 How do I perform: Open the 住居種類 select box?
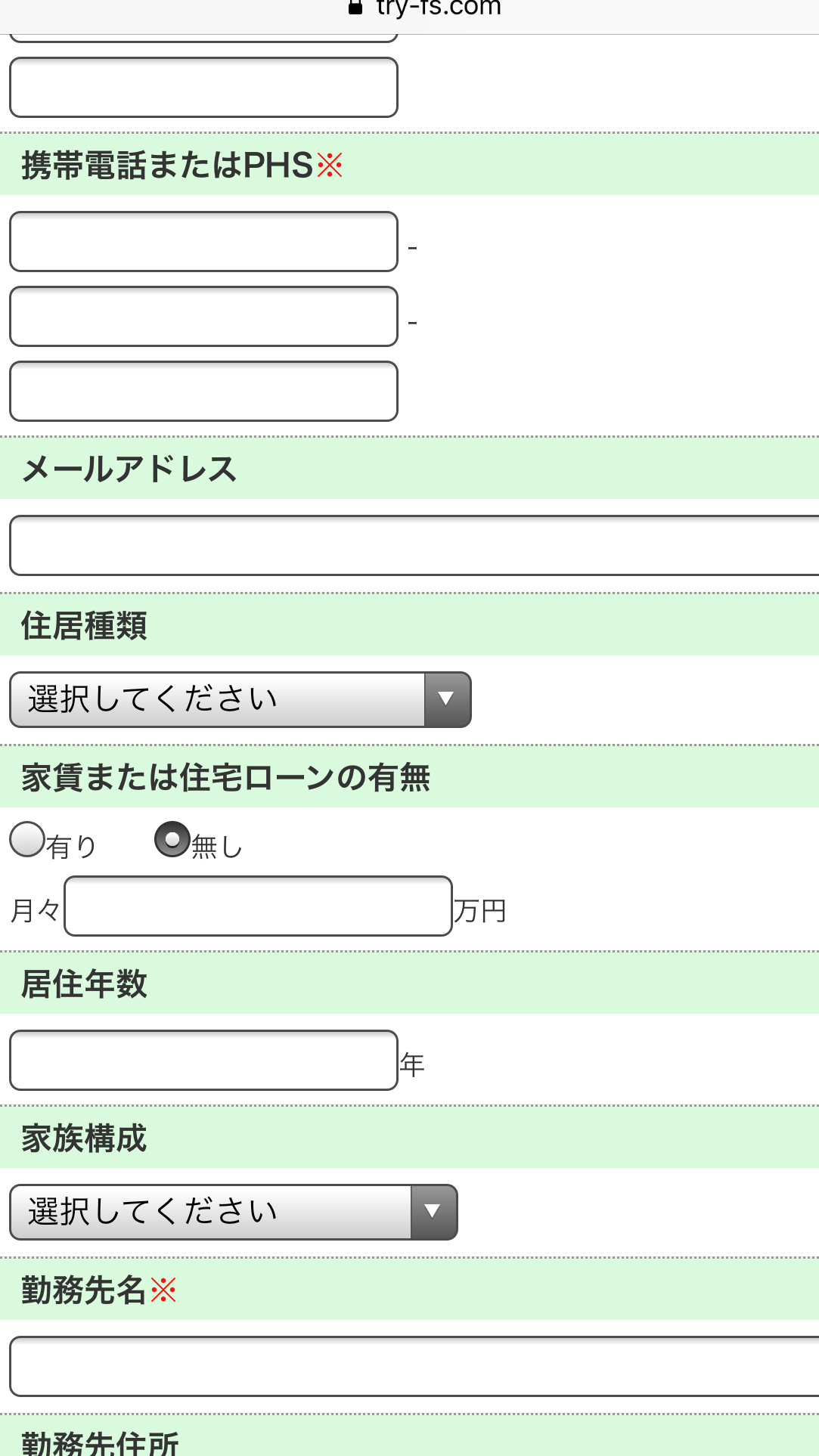click(x=240, y=699)
